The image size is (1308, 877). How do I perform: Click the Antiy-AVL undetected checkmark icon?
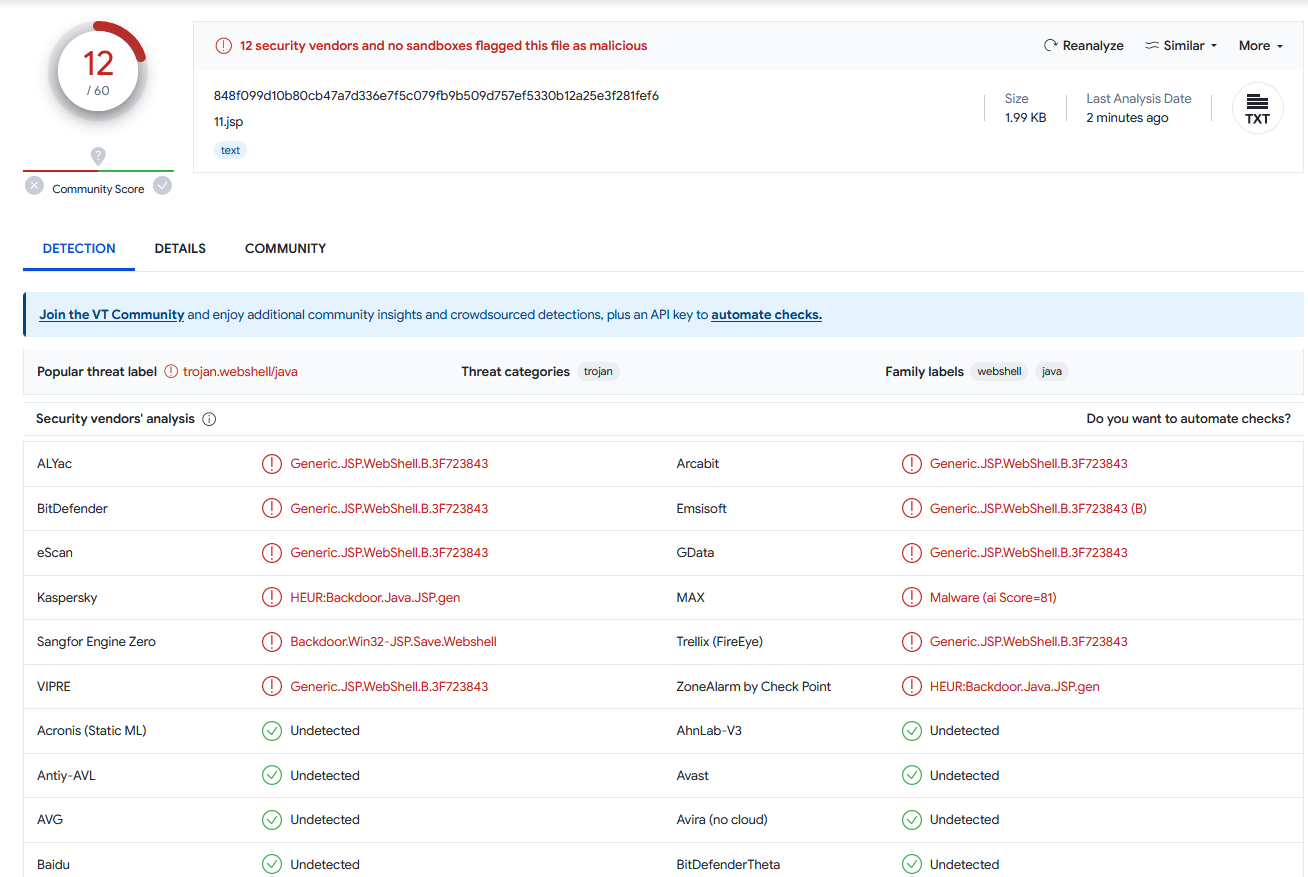click(271, 775)
